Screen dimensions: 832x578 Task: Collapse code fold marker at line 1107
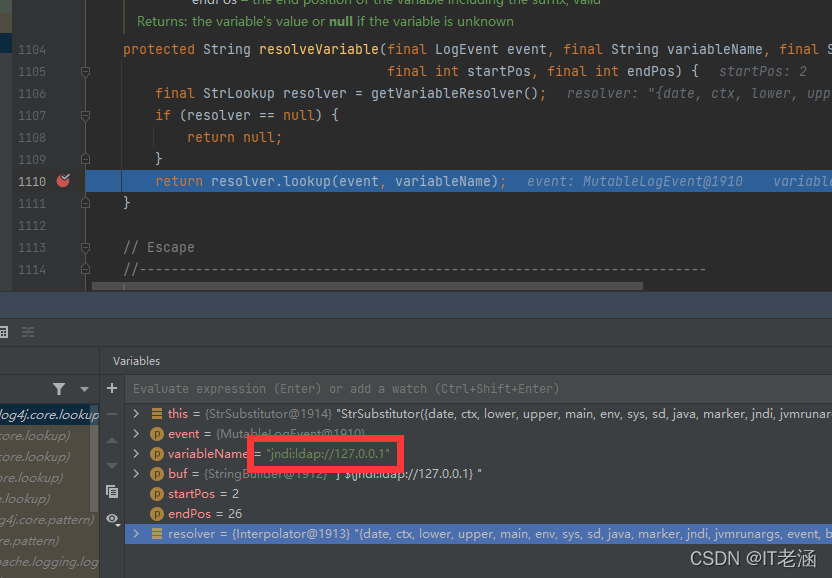pyautogui.click(x=85, y=115)
